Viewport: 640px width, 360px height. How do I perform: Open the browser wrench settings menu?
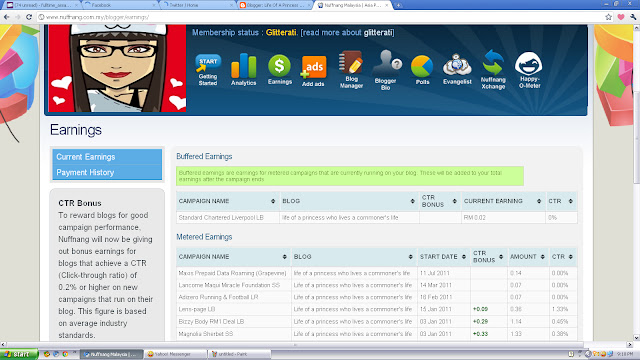coord(633,17)
